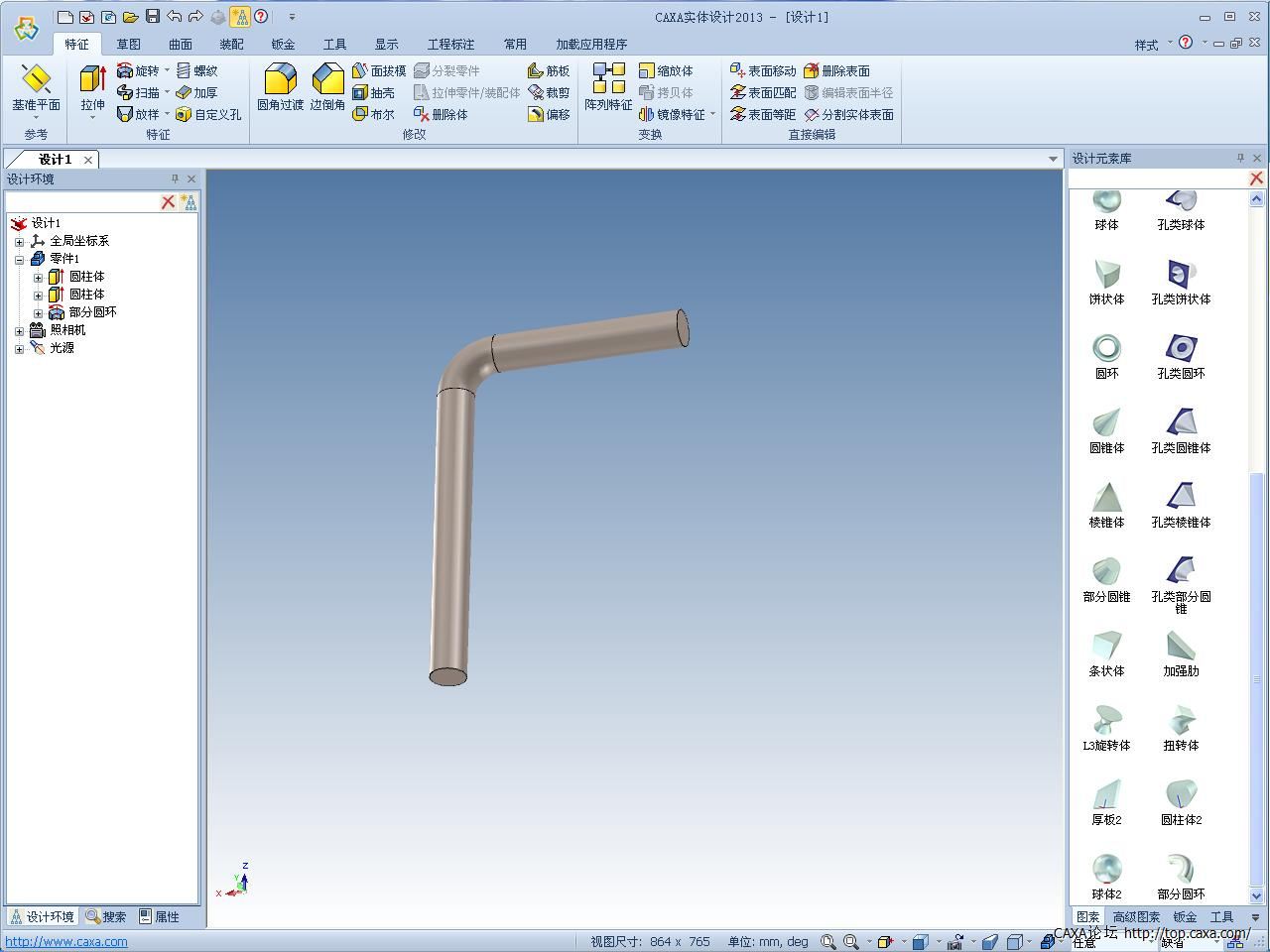Select the 拉伸 (Extrude) feature tool
Image resolution: width=1270 pixels, height=952 pixels.
point(92,87)
